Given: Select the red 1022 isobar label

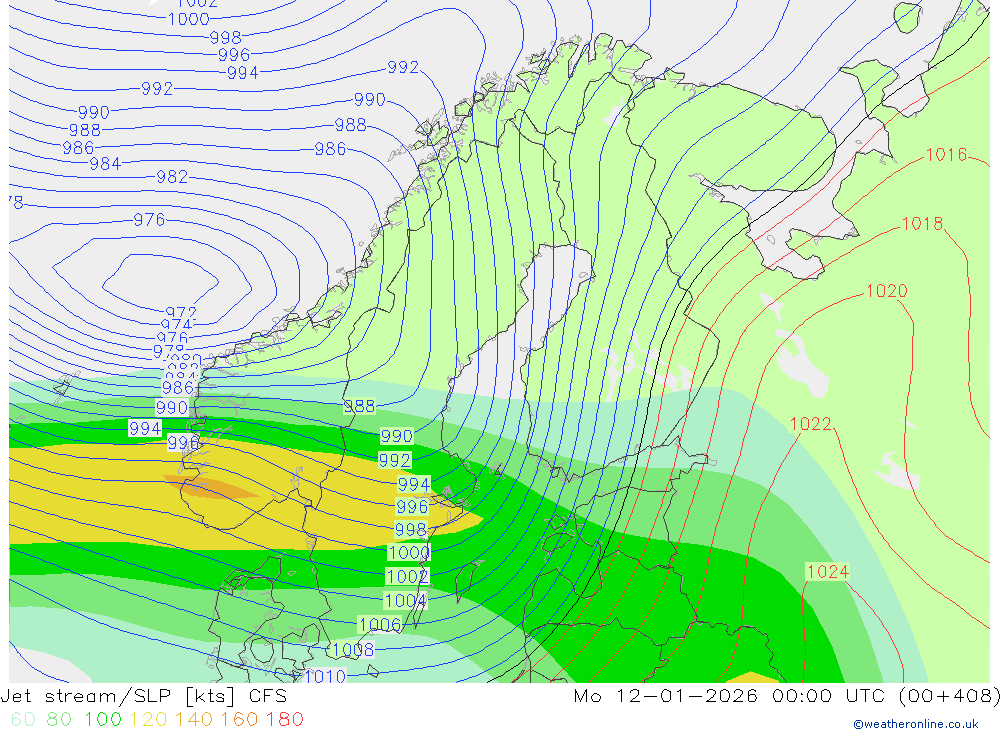Looking at the screenshot, I should (811, 424).
